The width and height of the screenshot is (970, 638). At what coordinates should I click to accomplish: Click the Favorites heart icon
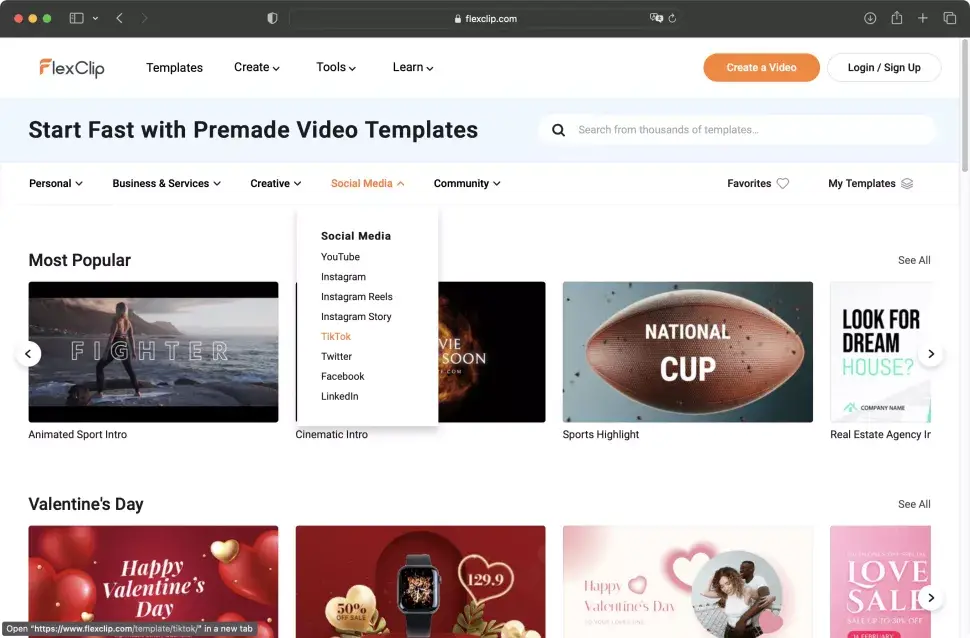[783, 184]
